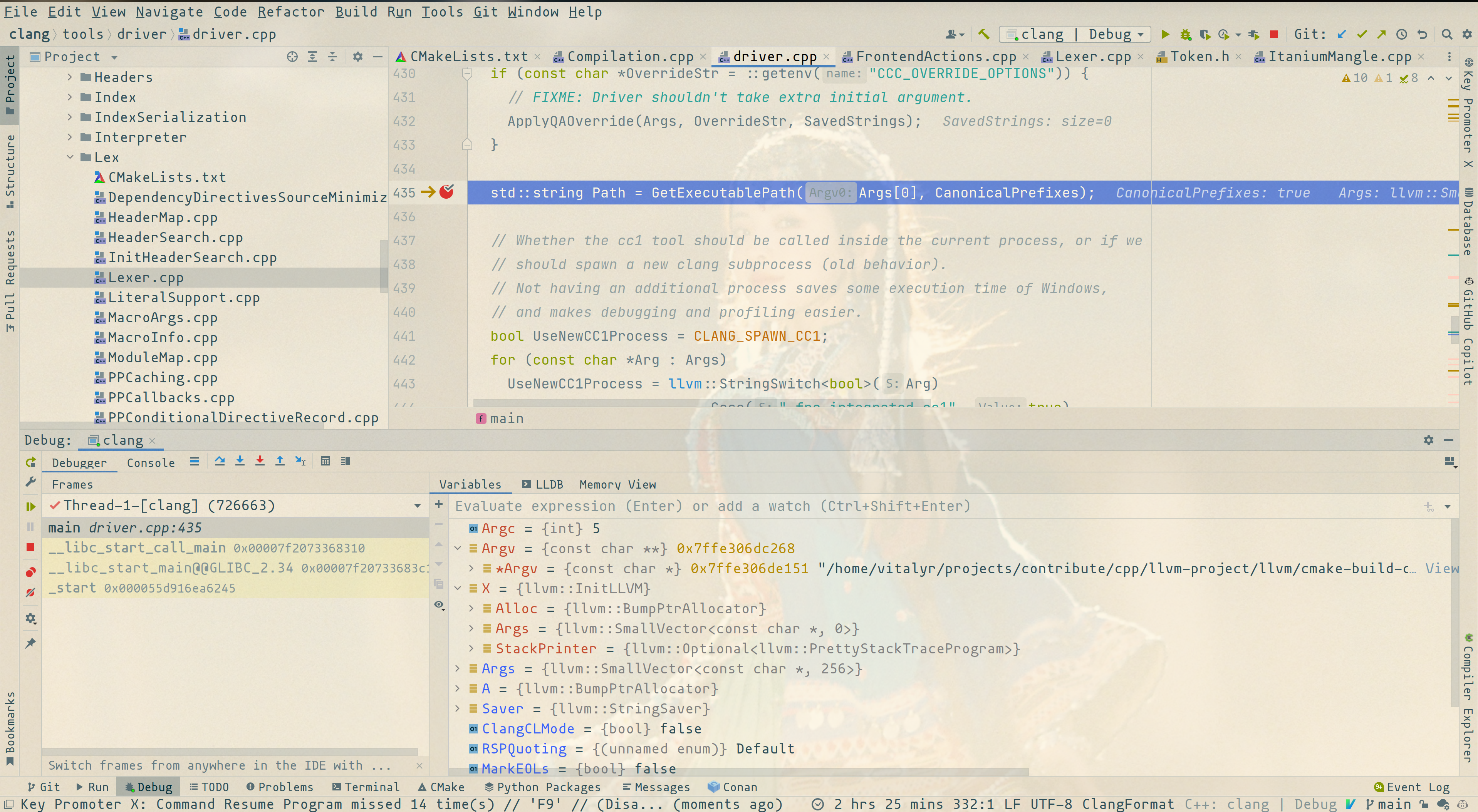Open the Terminal tool window button

click(x=366, y=787)
